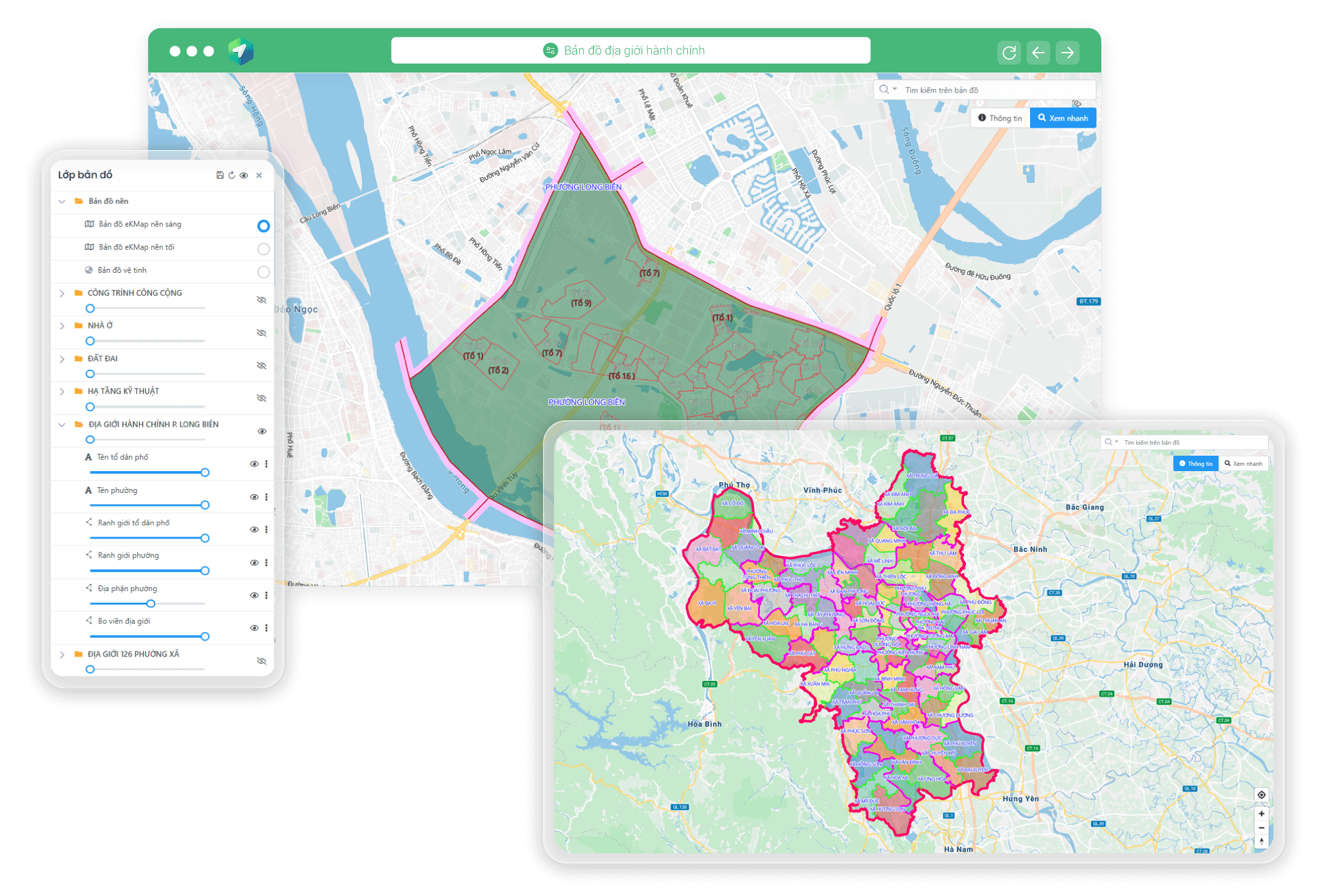Click Xem nhanh on the Long Biên map
The image size is (1324, 896).
(1063, 117)
